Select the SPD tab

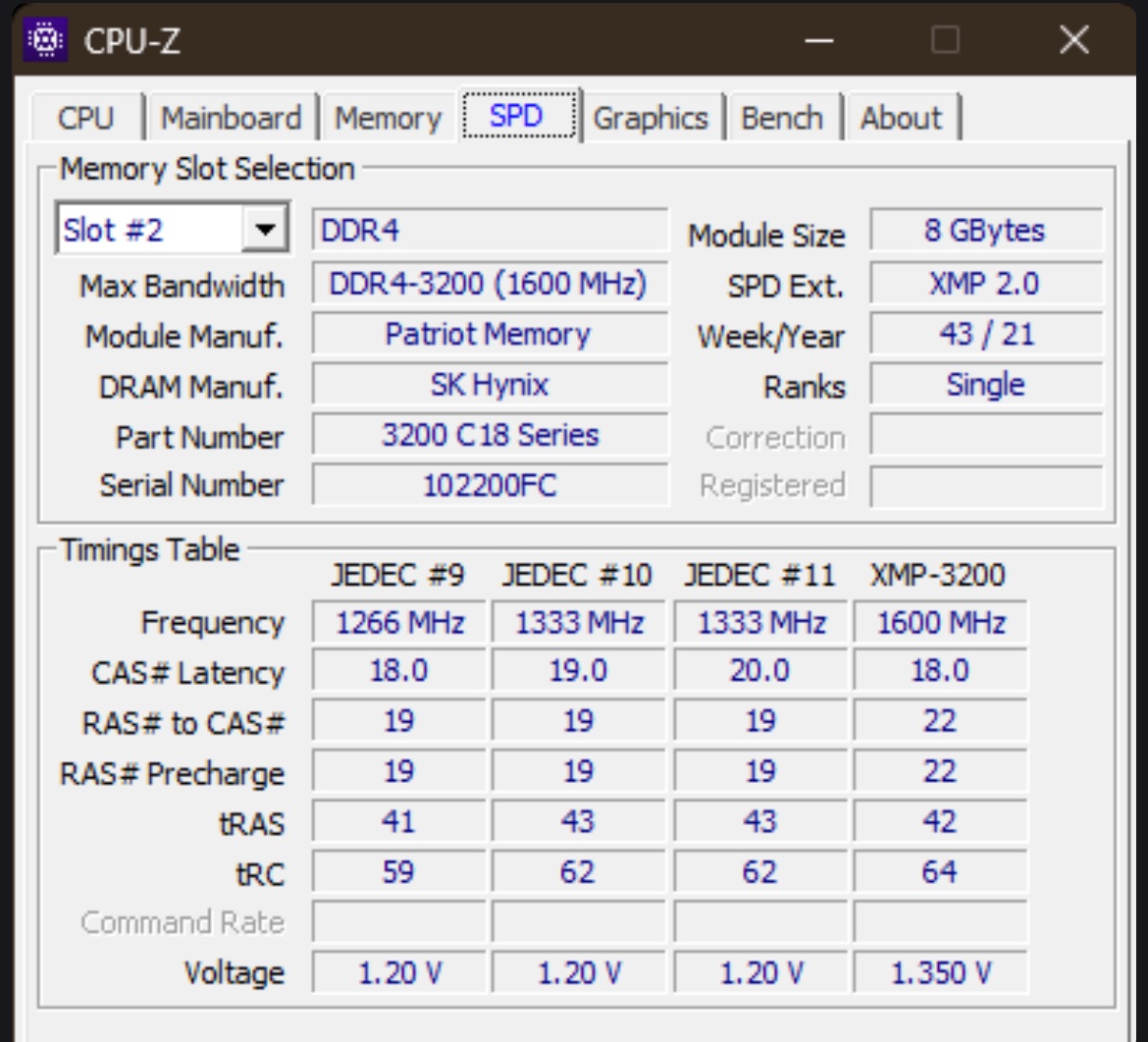tap(519, 116)
